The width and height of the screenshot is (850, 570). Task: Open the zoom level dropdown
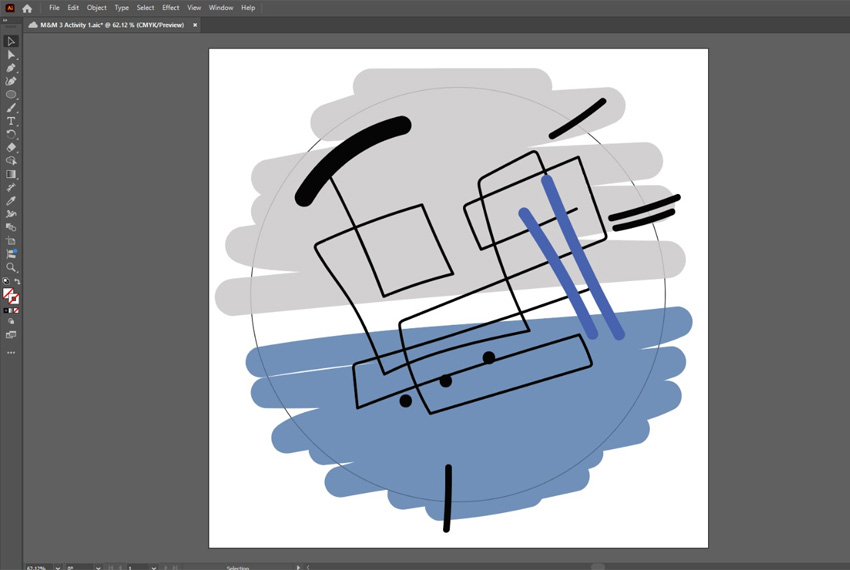(x=56, y=567)
